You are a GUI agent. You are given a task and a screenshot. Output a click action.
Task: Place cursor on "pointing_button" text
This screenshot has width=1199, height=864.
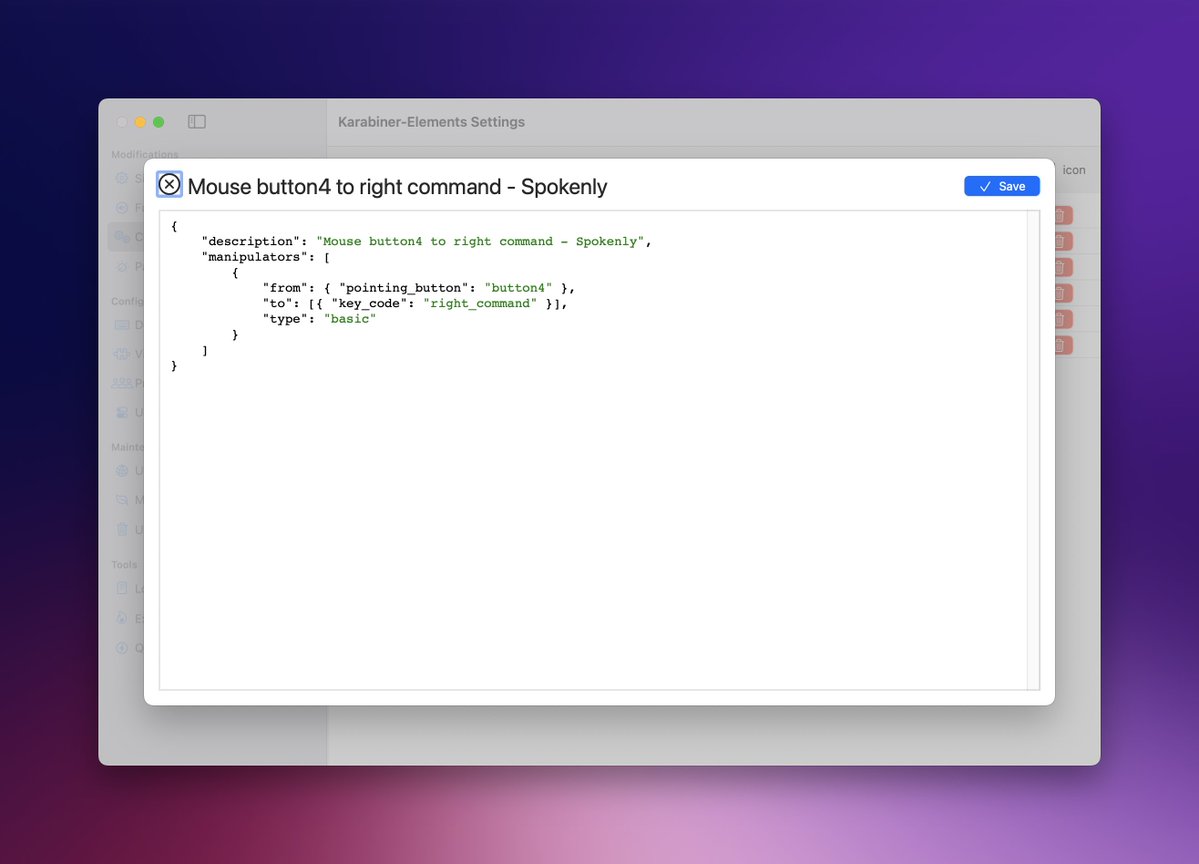click(x=403, y=288)
